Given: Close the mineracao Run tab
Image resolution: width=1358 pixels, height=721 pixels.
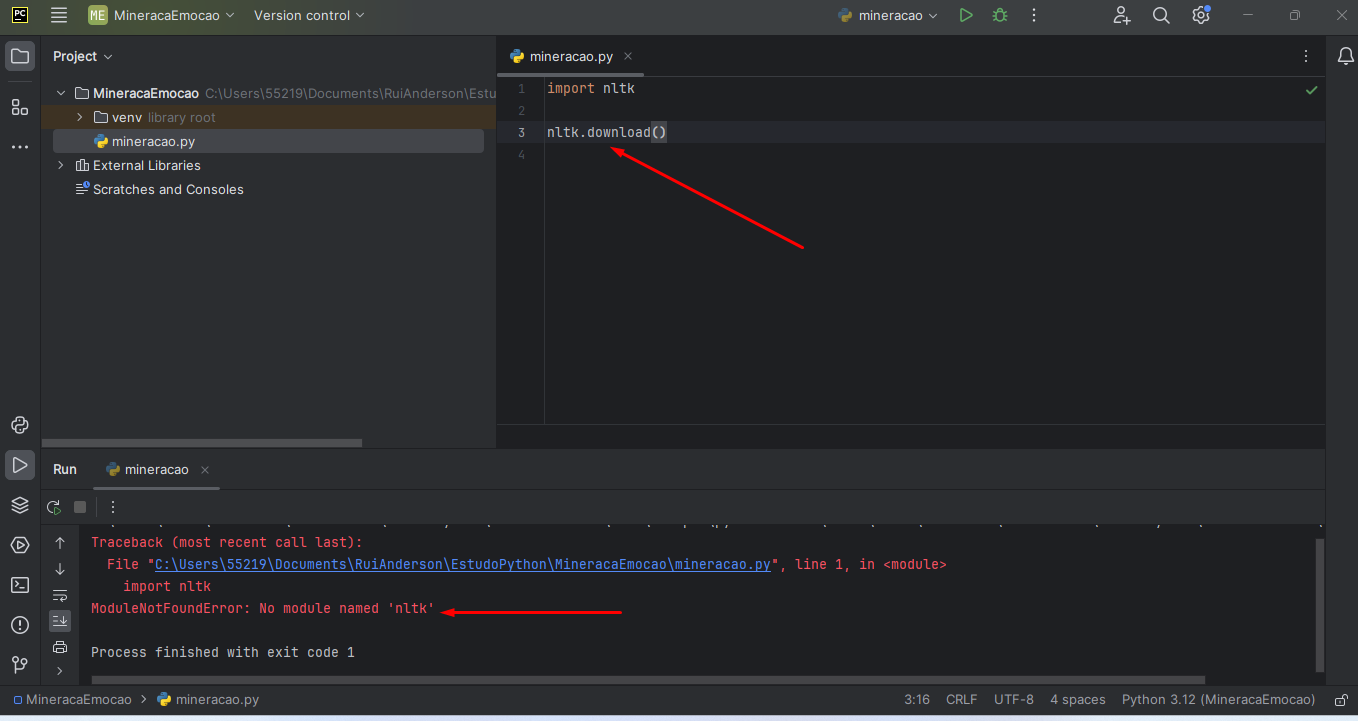Looking at the screenshot, I should [x=205, y=470].
